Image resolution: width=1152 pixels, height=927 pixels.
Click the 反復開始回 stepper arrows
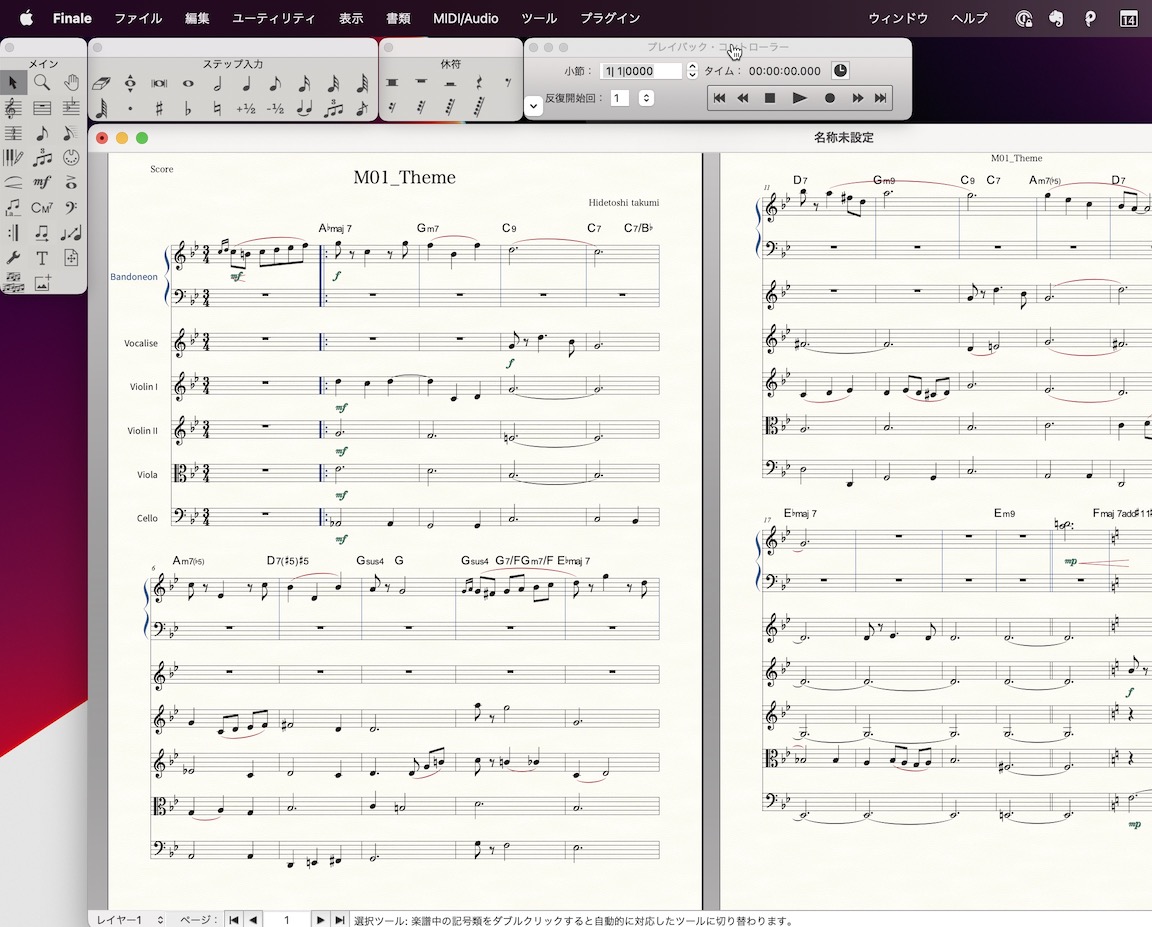pyautogui.click(x=646, y=98)
